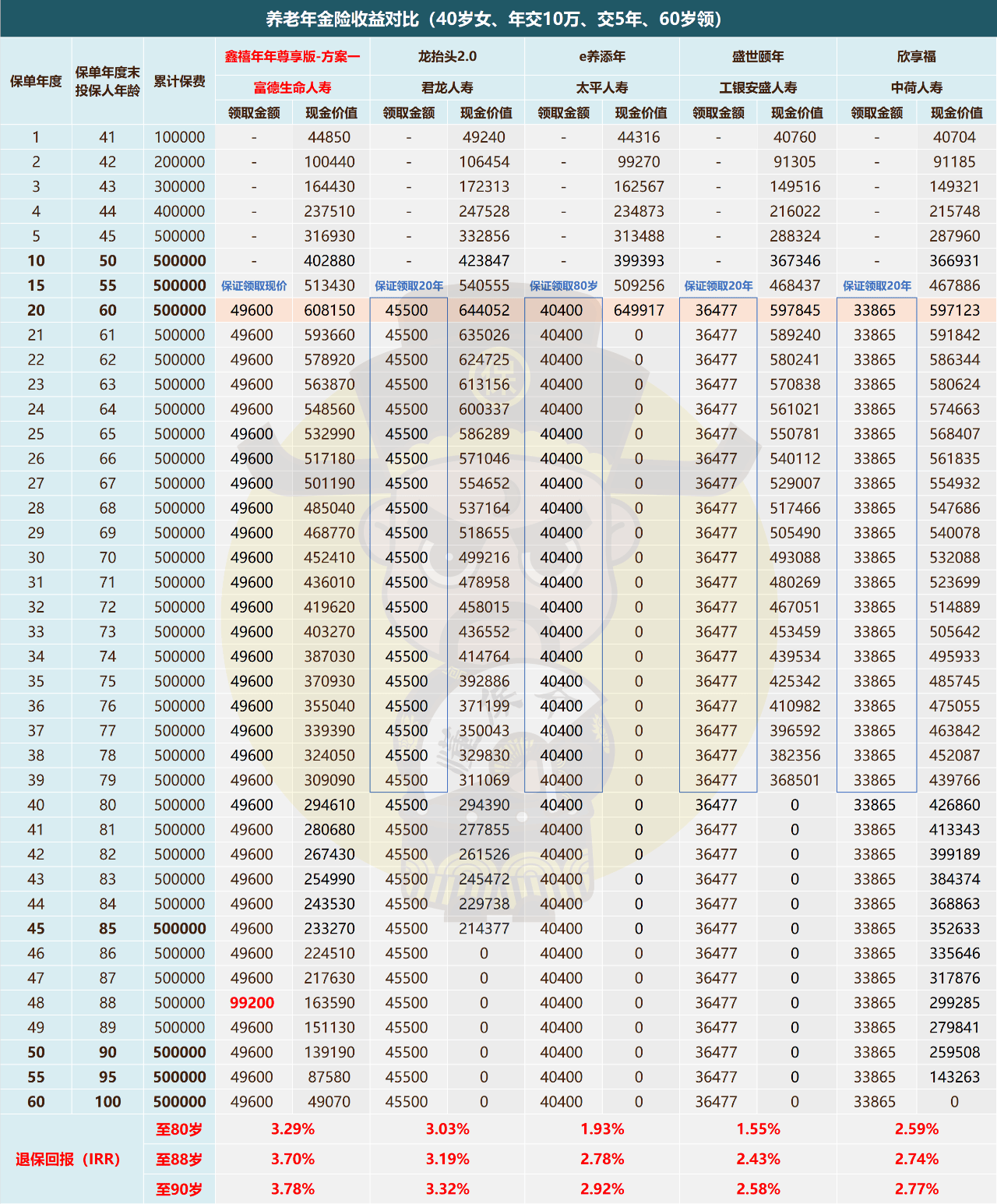Select cumulative premium 400000
The height and width of the screenshot is (1204, 997).
click(180, 211)
